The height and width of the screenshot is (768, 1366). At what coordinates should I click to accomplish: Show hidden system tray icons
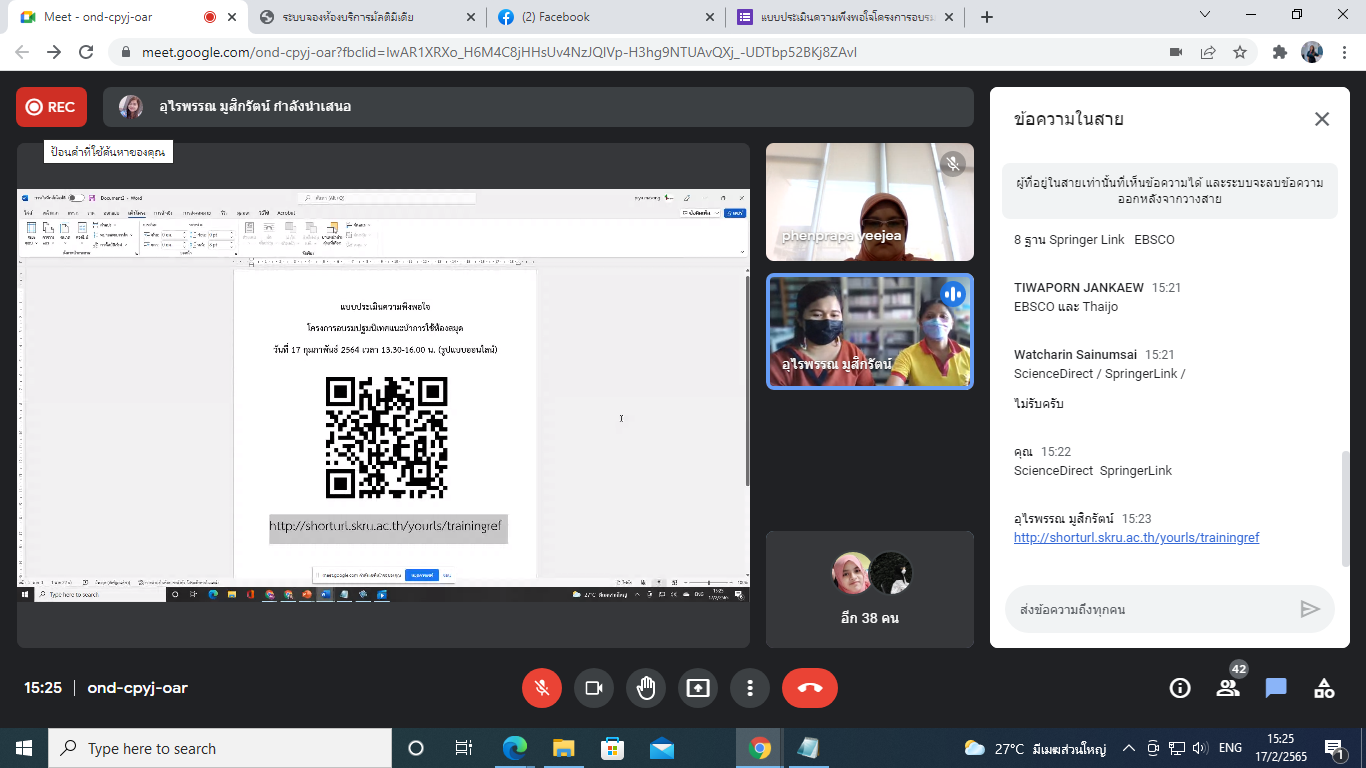click(1129, 748)
